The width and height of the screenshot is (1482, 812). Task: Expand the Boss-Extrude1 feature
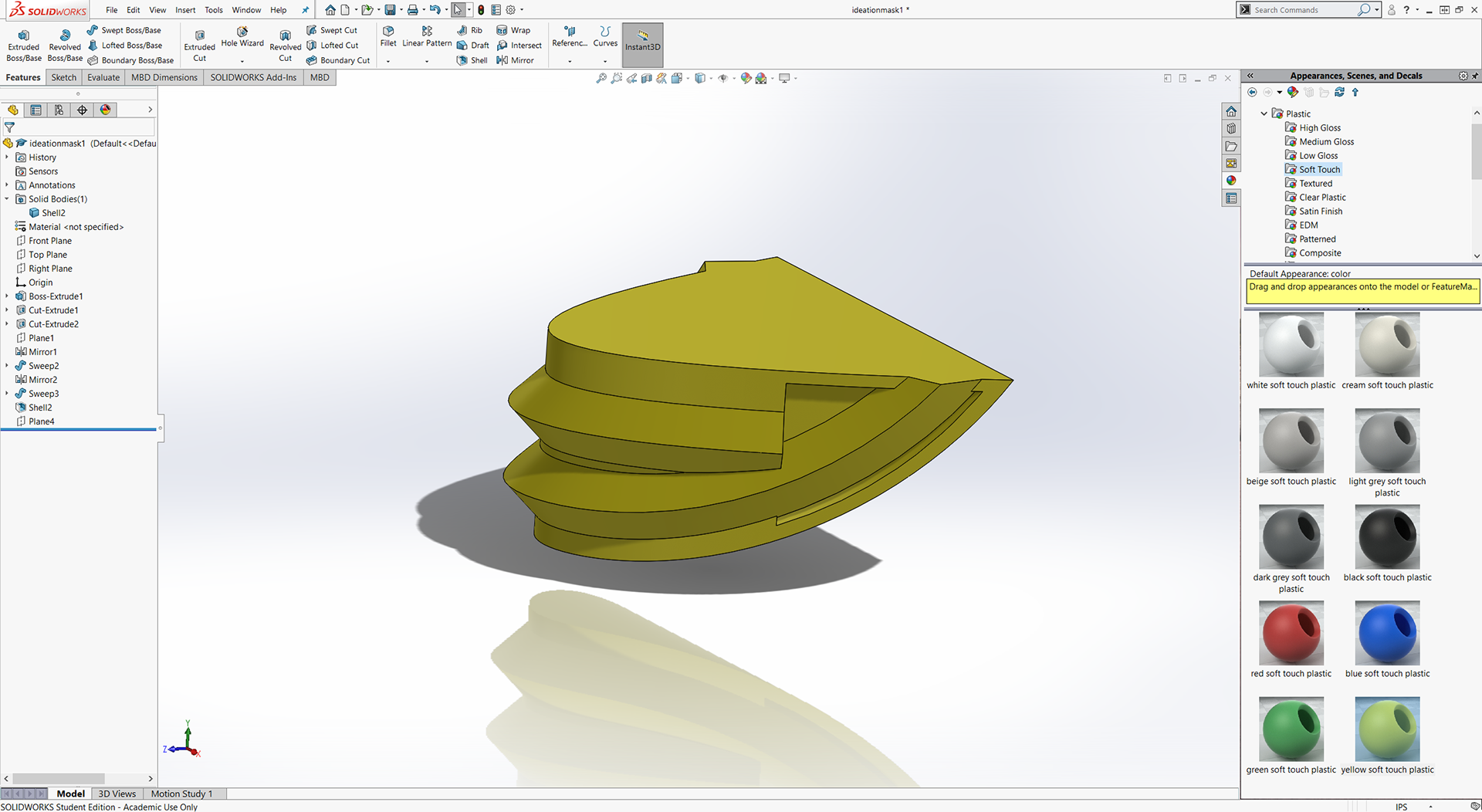tap(7, 296)
